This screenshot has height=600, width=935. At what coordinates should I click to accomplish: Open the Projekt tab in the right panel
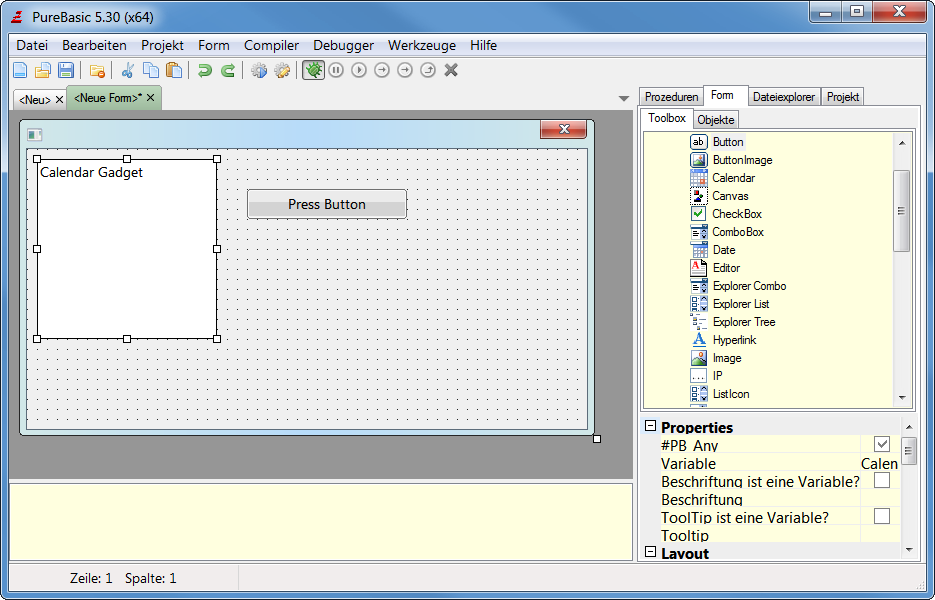tap(843, 97)
